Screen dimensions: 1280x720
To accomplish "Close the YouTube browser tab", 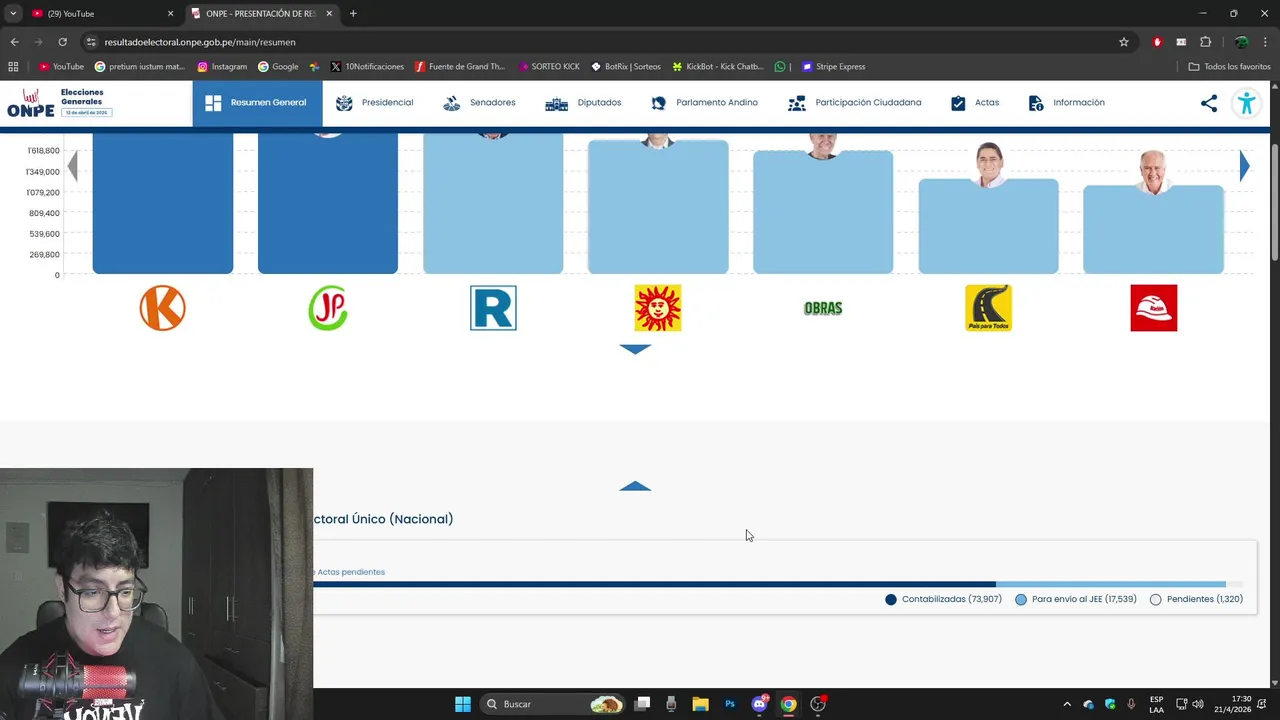I will [x=170, y=14].
